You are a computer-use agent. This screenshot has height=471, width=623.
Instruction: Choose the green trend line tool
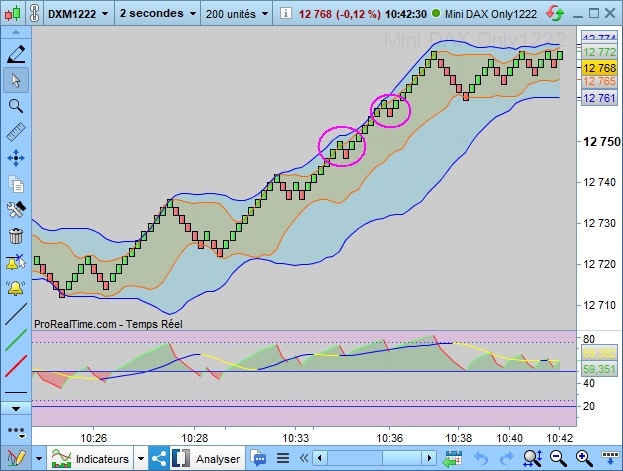[x=16, y=340]
